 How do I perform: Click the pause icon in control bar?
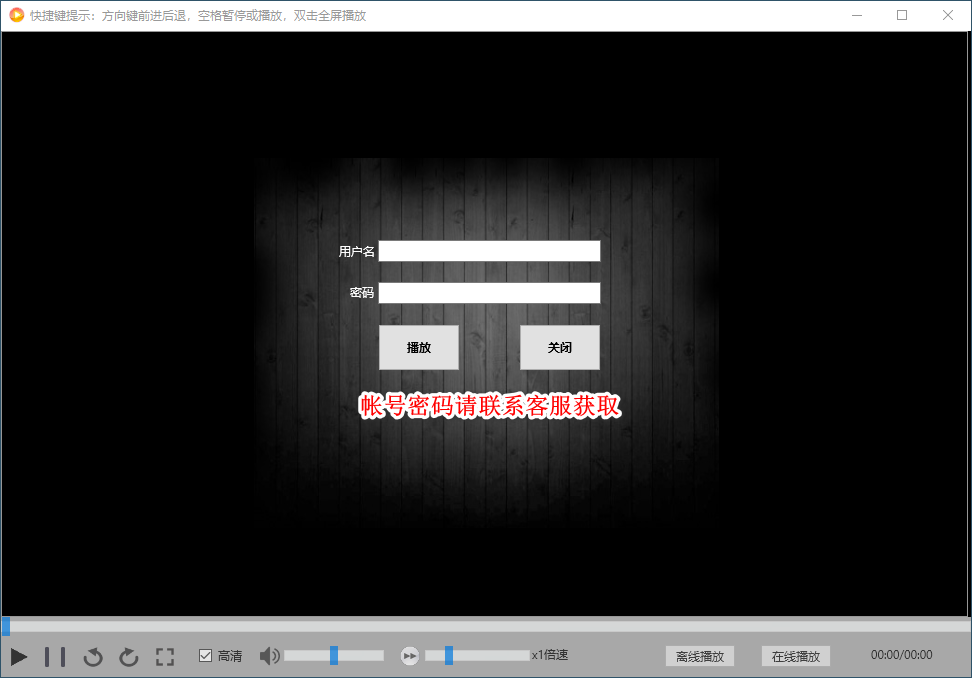tap(55, 656)
